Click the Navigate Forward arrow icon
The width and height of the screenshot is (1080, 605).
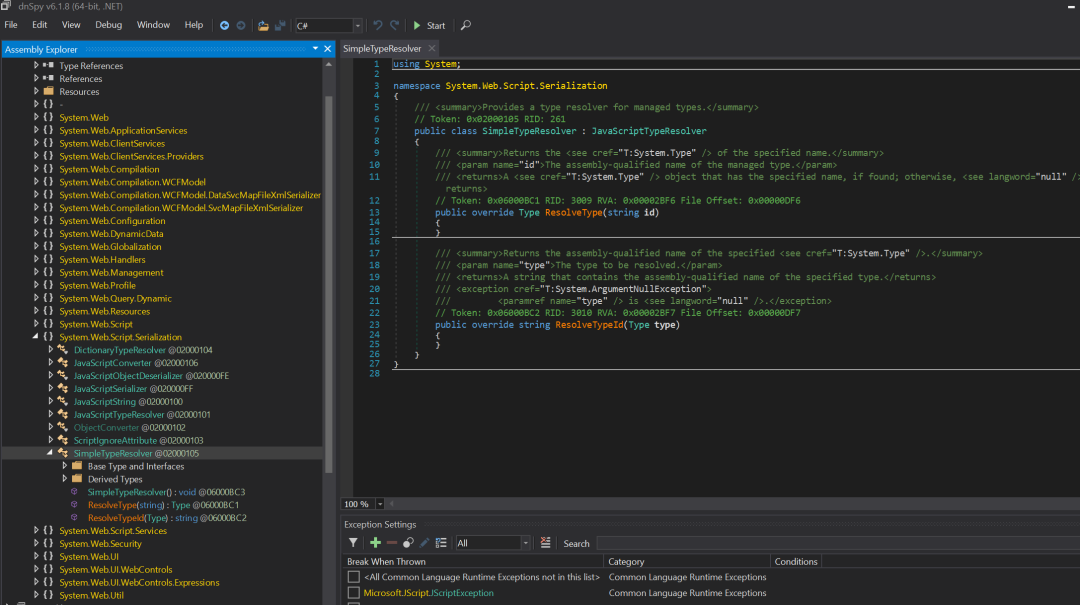(x=241, y=25)
